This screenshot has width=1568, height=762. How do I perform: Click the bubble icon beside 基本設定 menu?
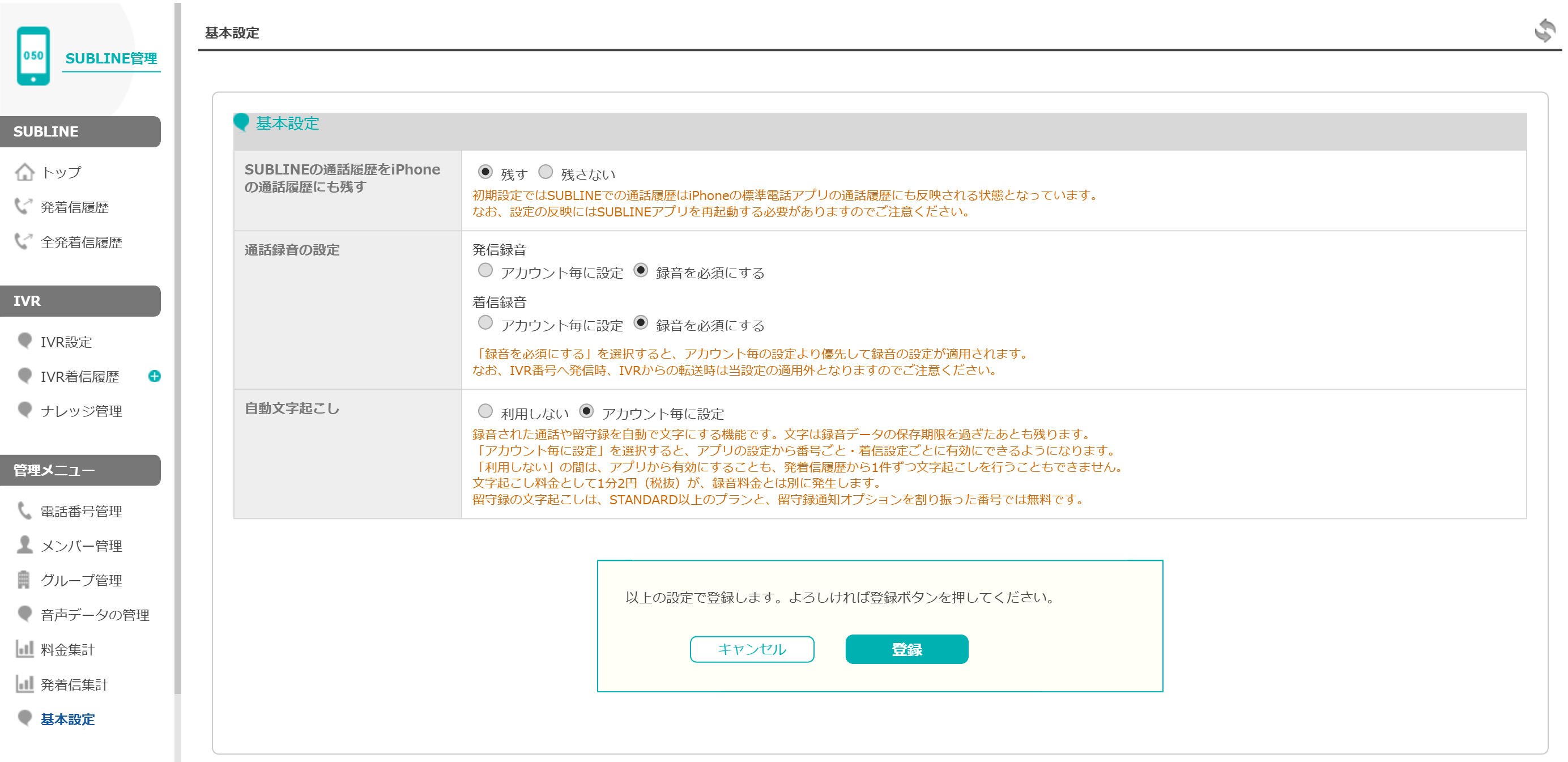pos(25,718)
